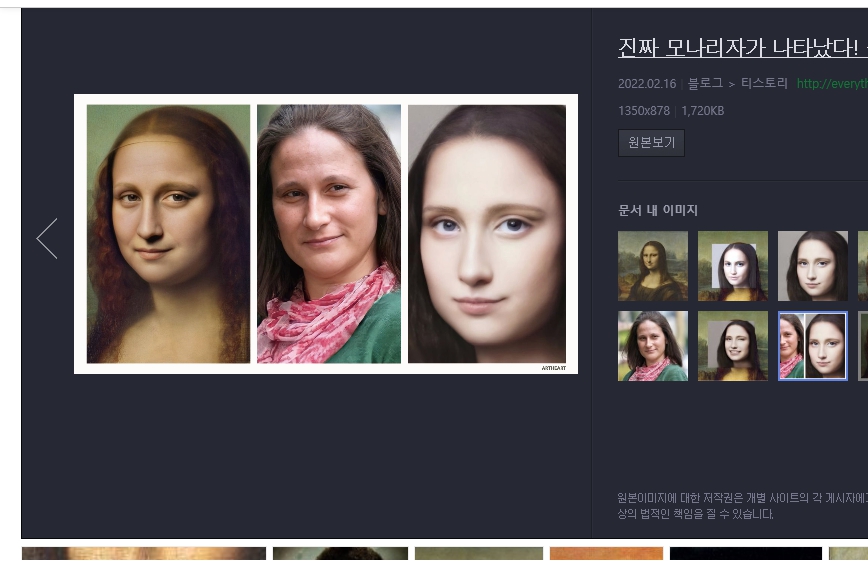Select the thumbnail with gray face overlay

pos(732,266)
